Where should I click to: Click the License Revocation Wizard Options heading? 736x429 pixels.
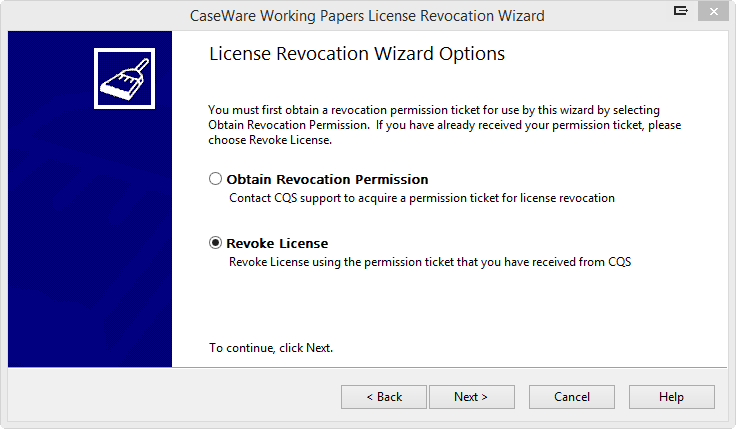point(357,54)
